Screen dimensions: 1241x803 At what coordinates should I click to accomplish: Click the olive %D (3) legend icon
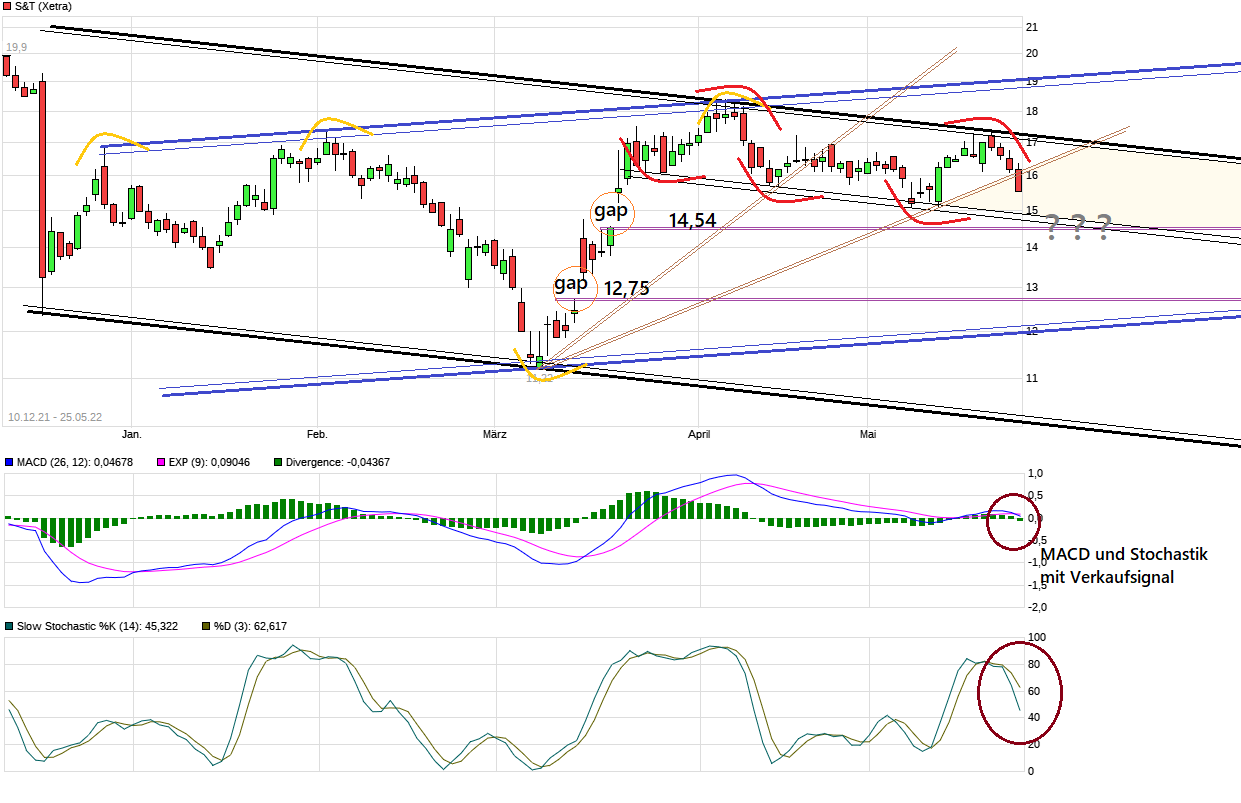click(204, 625)
